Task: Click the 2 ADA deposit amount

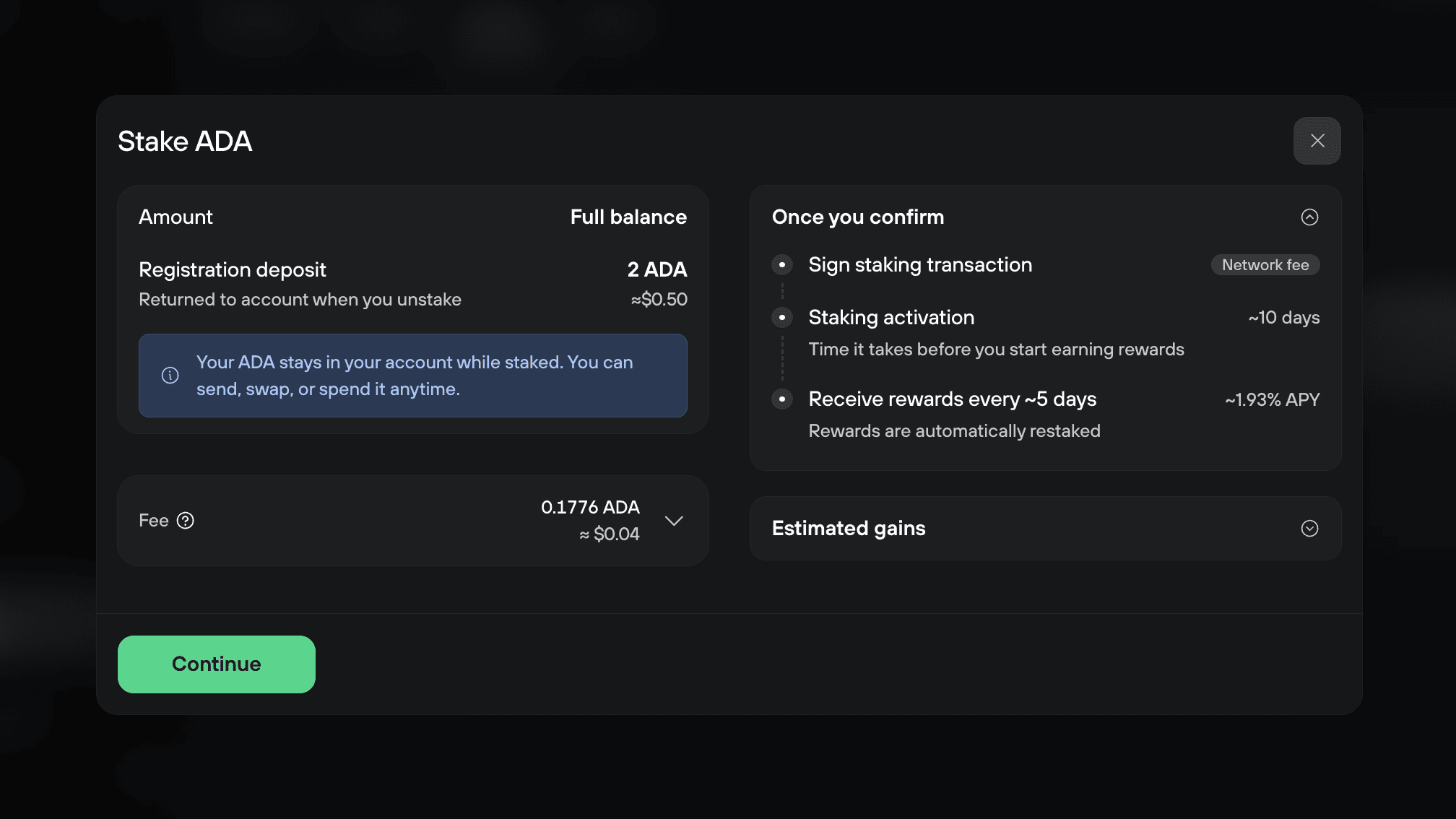Action: pos(657,269)
